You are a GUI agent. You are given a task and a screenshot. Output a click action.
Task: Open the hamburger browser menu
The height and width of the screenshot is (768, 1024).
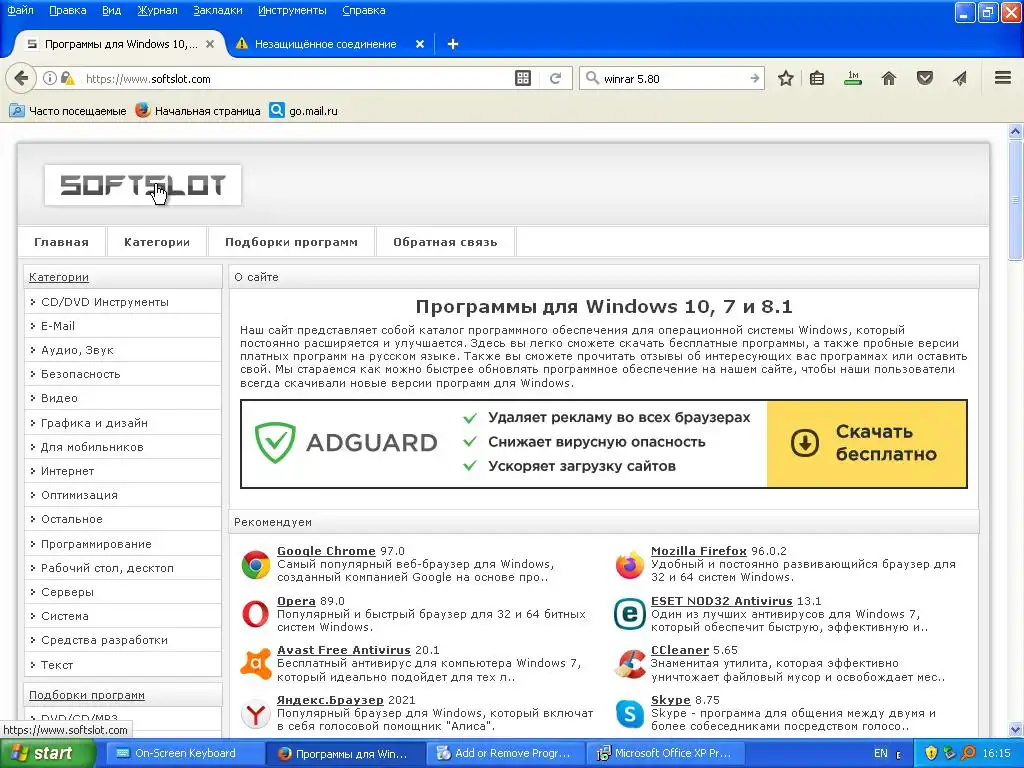1003,78
